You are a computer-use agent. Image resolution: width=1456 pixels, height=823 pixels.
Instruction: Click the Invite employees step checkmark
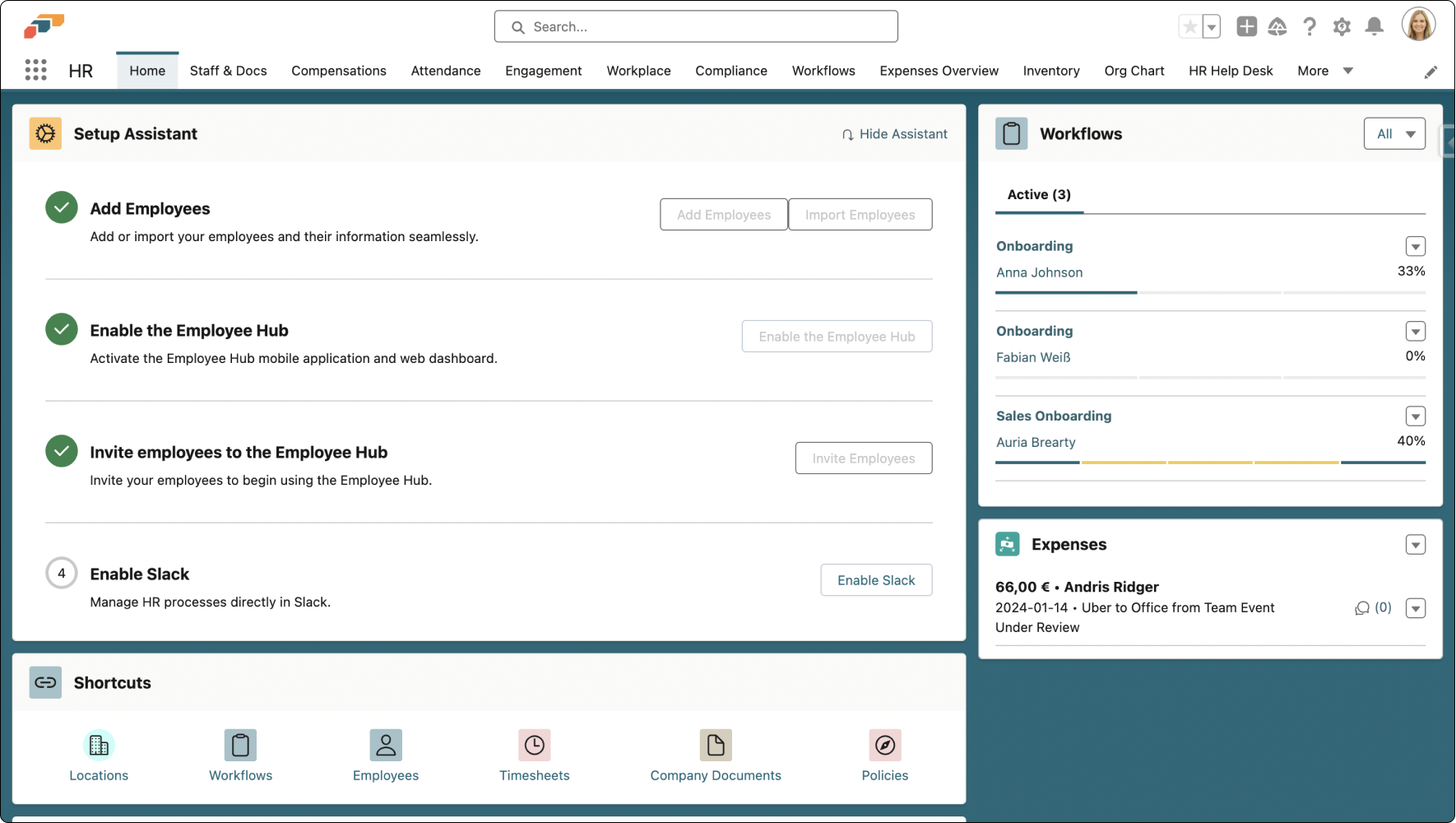click(x=62, y=452)
